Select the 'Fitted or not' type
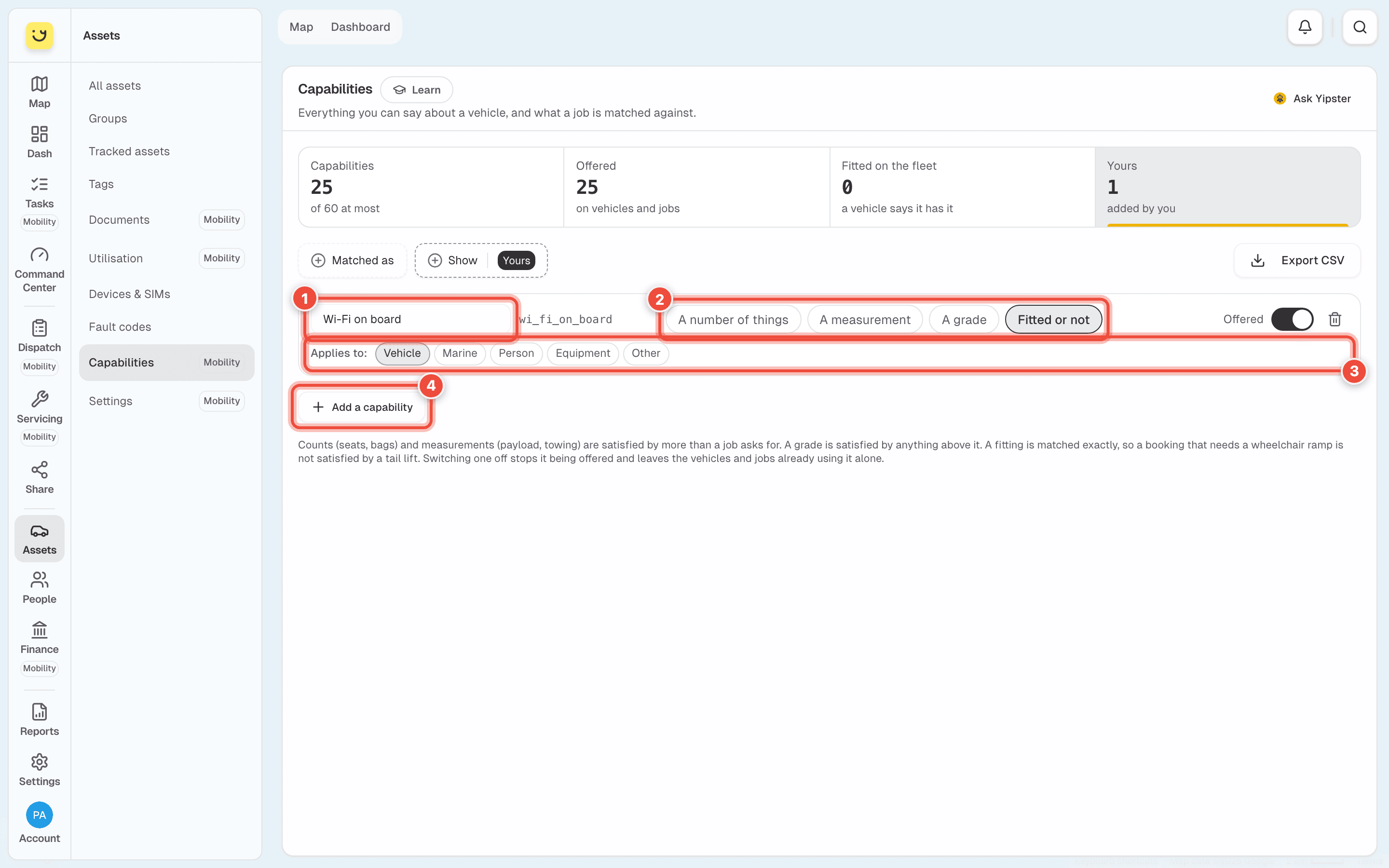This screenshot has height=868, width=1389. (x=1053, y=320)
